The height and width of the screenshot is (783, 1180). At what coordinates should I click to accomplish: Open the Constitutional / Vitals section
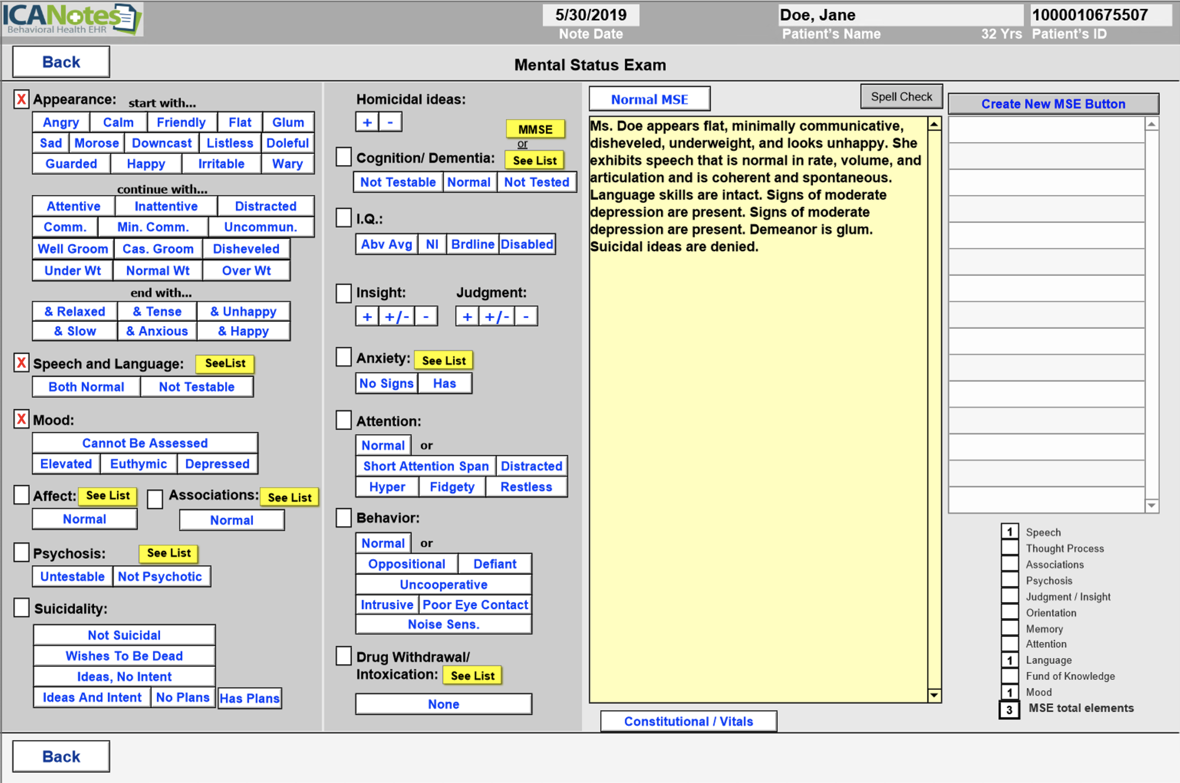click(x=688, y=721)
